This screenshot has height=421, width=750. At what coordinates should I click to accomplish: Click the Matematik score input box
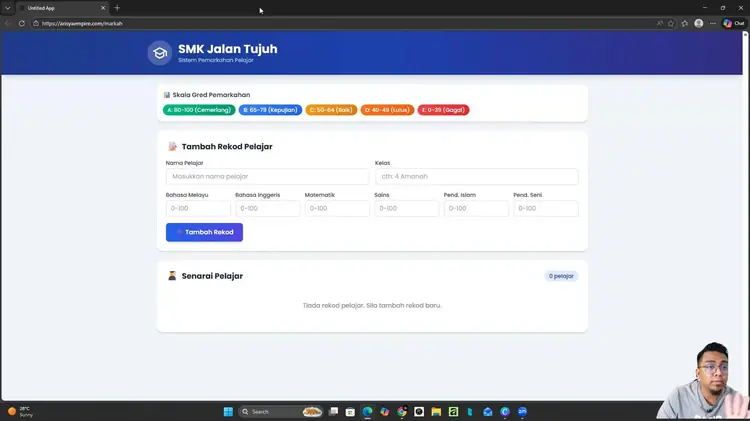click(337, 209)
